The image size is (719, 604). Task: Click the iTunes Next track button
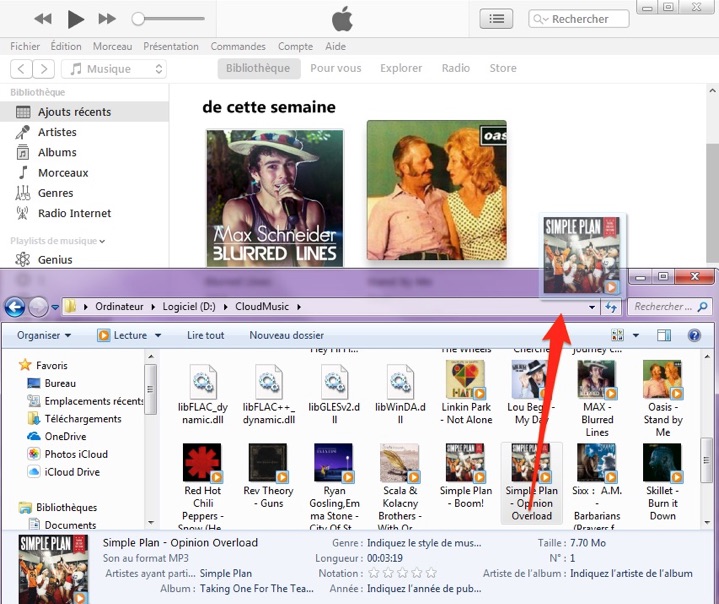pyautogui.click(x=107, y=19)
